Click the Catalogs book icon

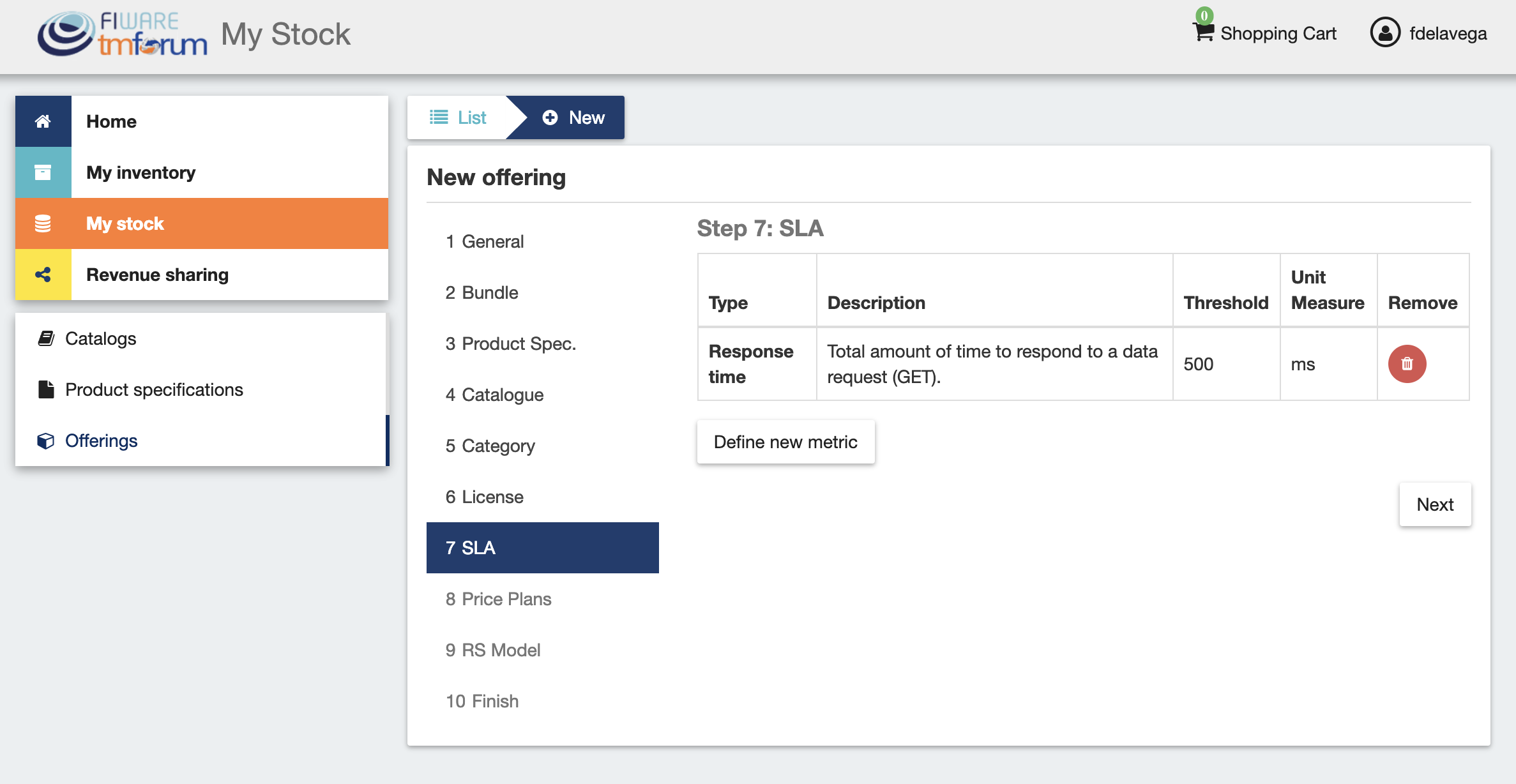point(46,338)
